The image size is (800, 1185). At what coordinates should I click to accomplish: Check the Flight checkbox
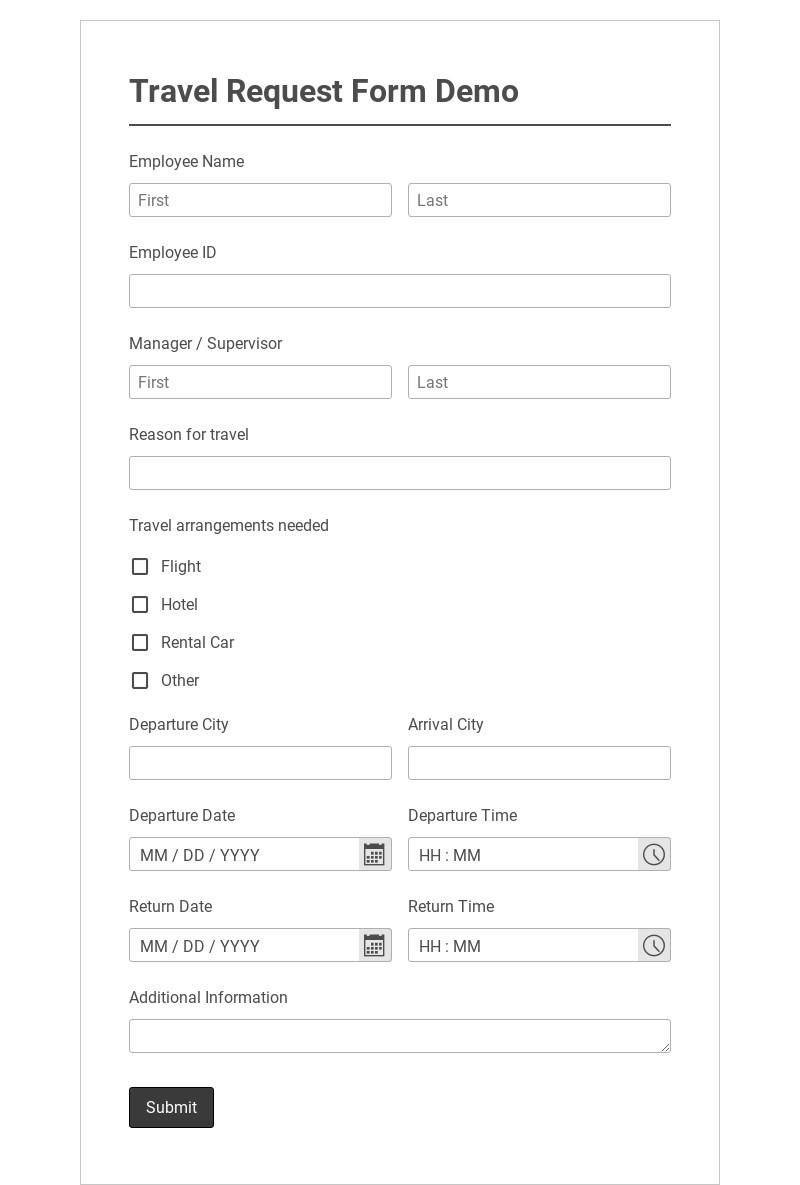[140, 567]
